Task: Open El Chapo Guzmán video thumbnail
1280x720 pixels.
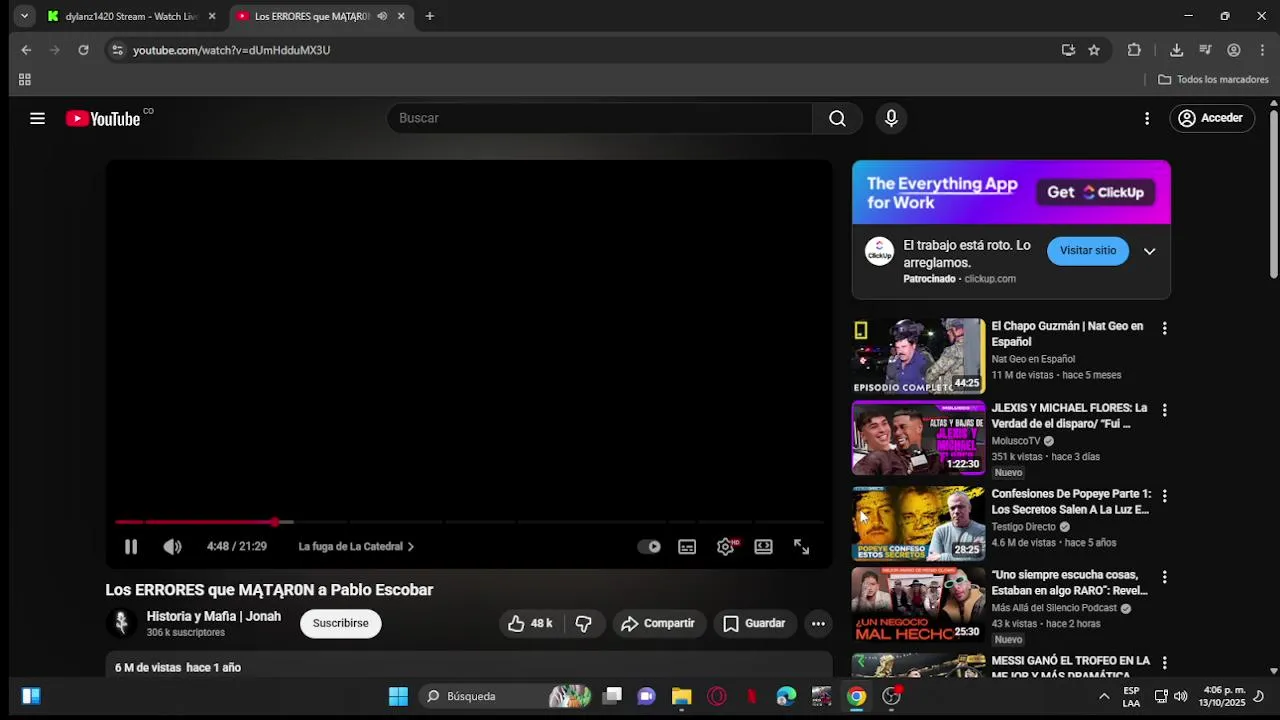Action: 918,356
